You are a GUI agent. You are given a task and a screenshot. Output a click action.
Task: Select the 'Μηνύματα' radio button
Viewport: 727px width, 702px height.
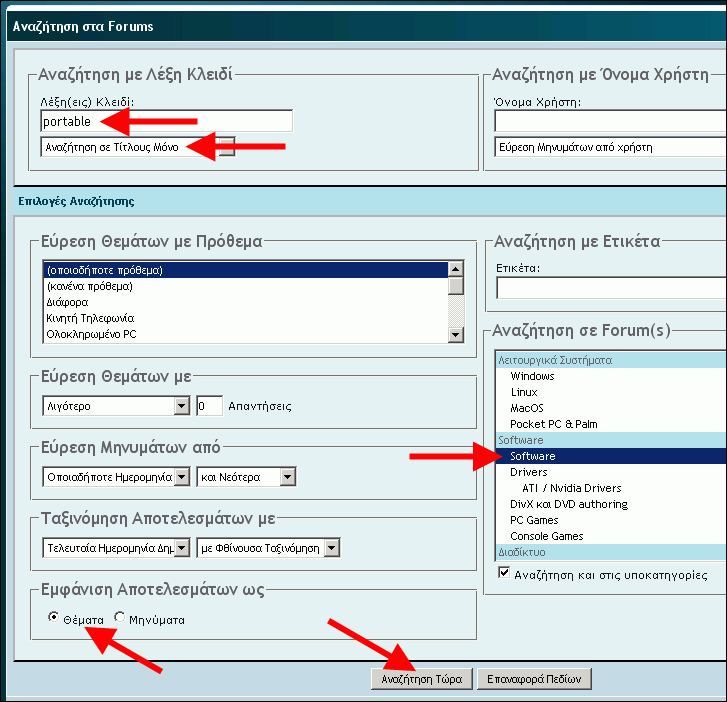click(120, 618)
